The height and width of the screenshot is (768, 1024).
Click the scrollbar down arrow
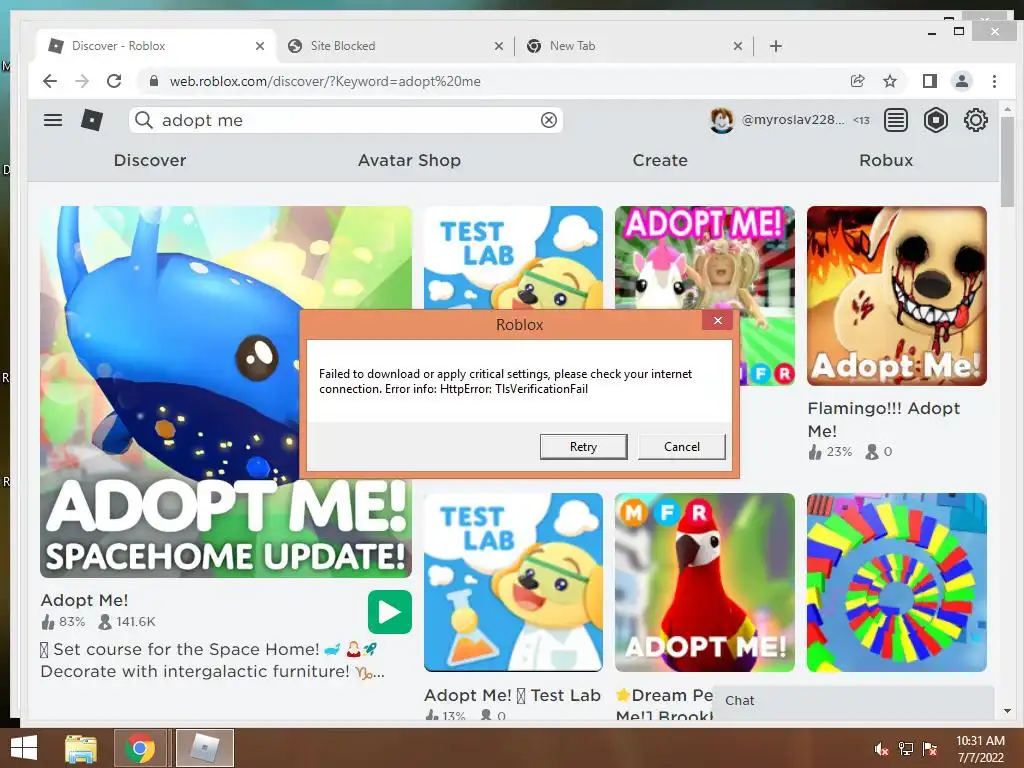(1007, 711)
